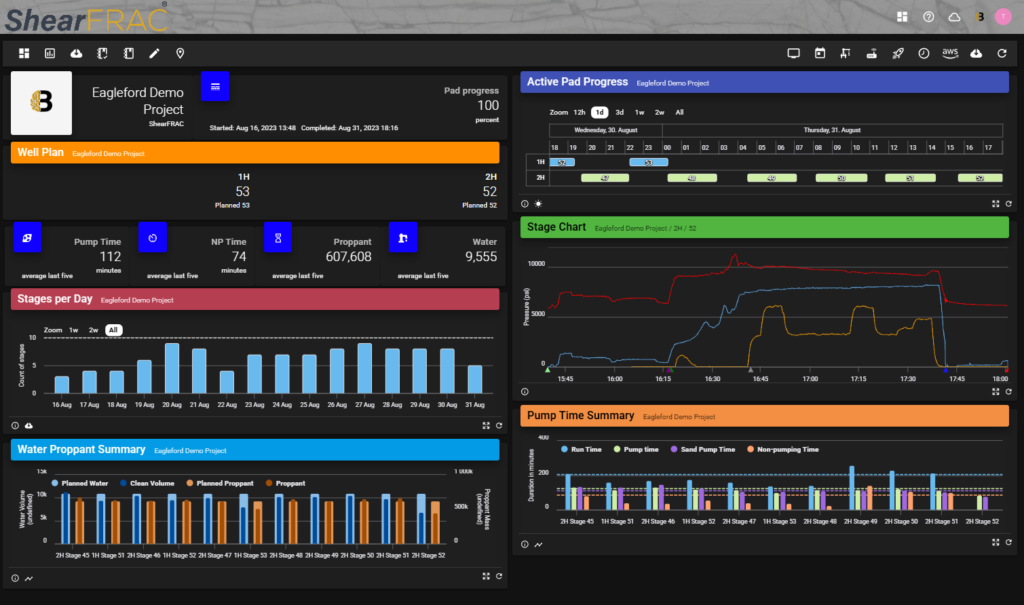Click the rocket icon in the toolbar
1024x605 pixels.
coord(897,53)
